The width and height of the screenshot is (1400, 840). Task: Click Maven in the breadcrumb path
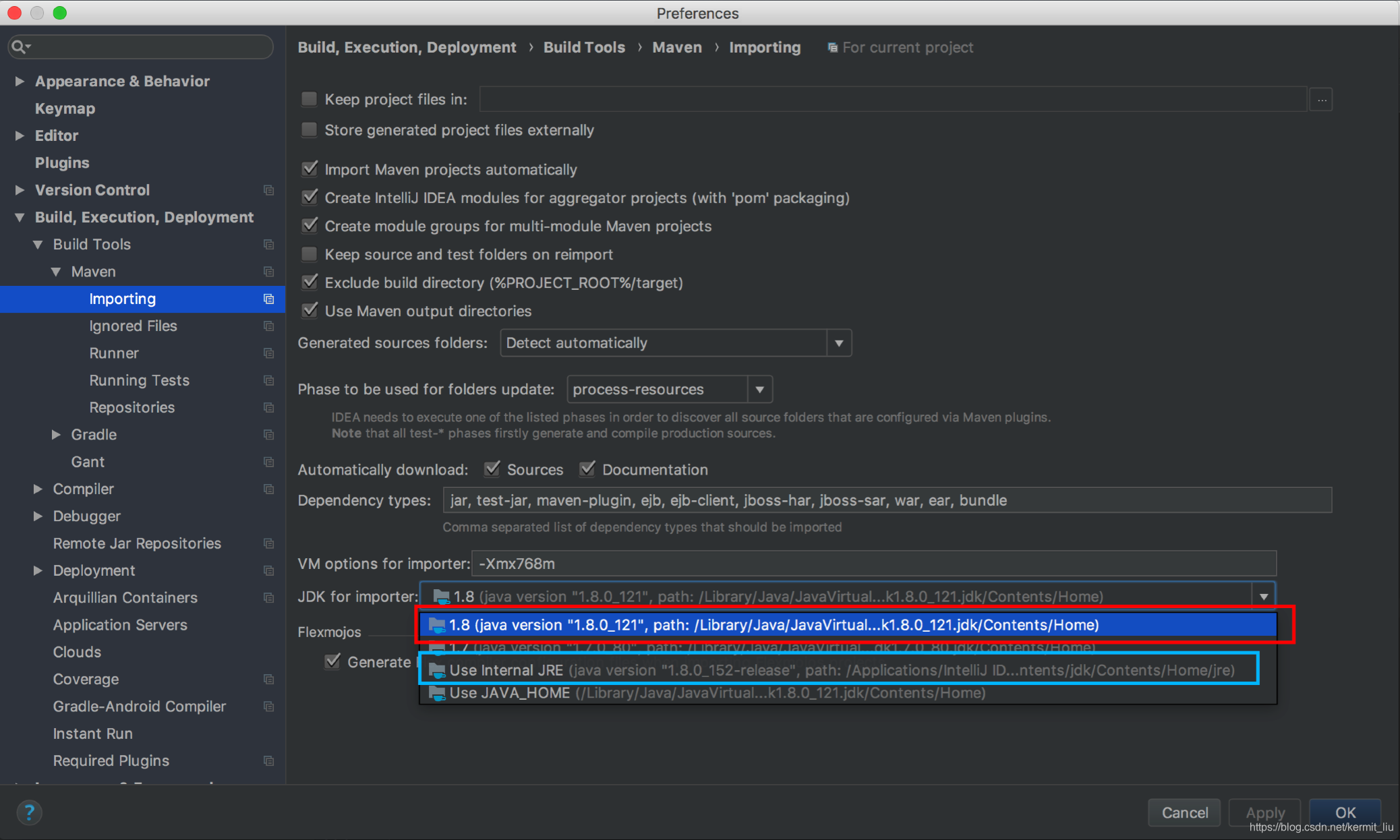677,48
